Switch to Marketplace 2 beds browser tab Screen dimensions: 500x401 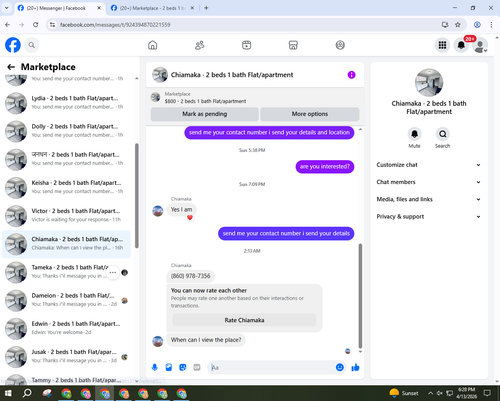tap(152, 8)
